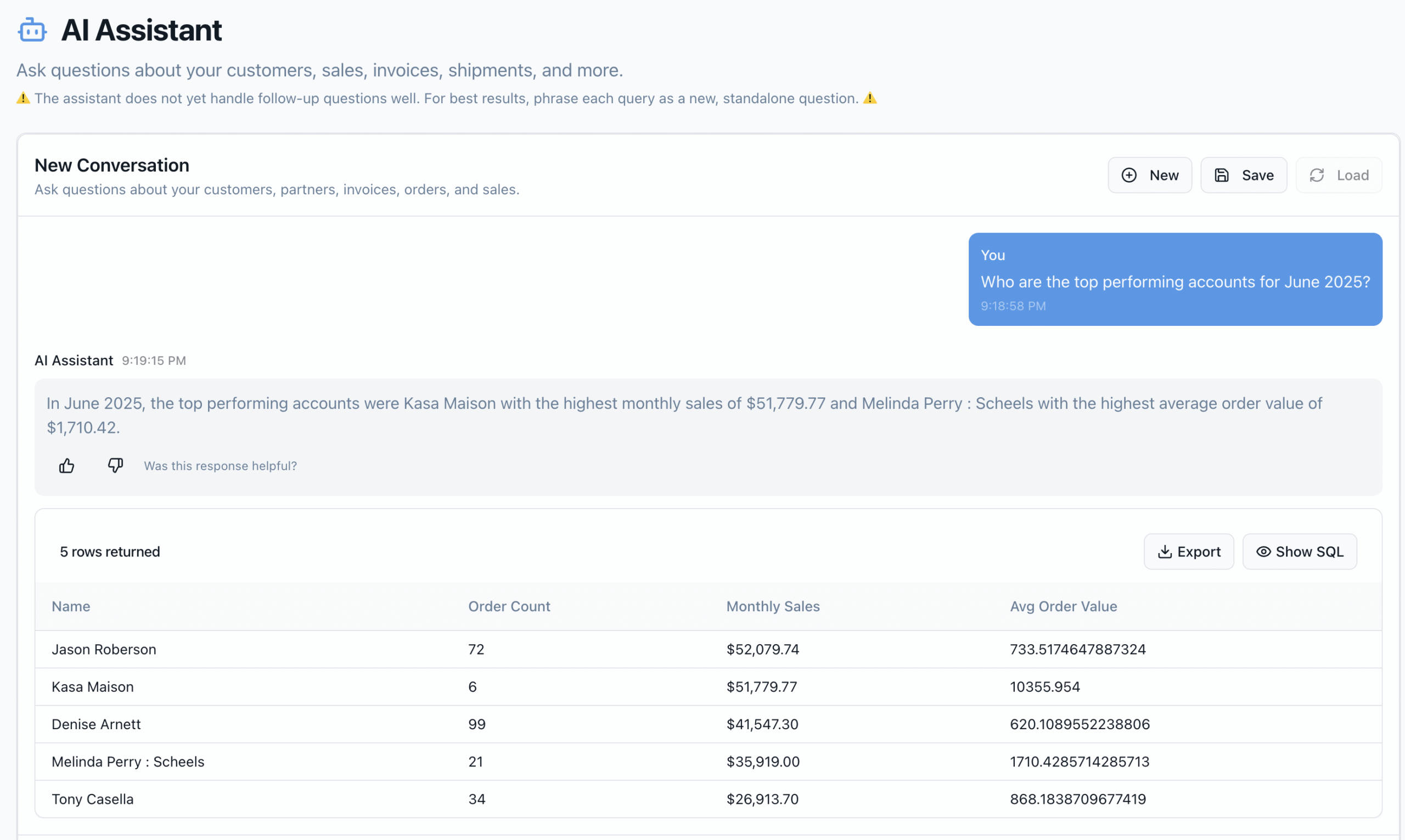
Task: Click the Load conversations button
Action: (x=1339, y=176)
